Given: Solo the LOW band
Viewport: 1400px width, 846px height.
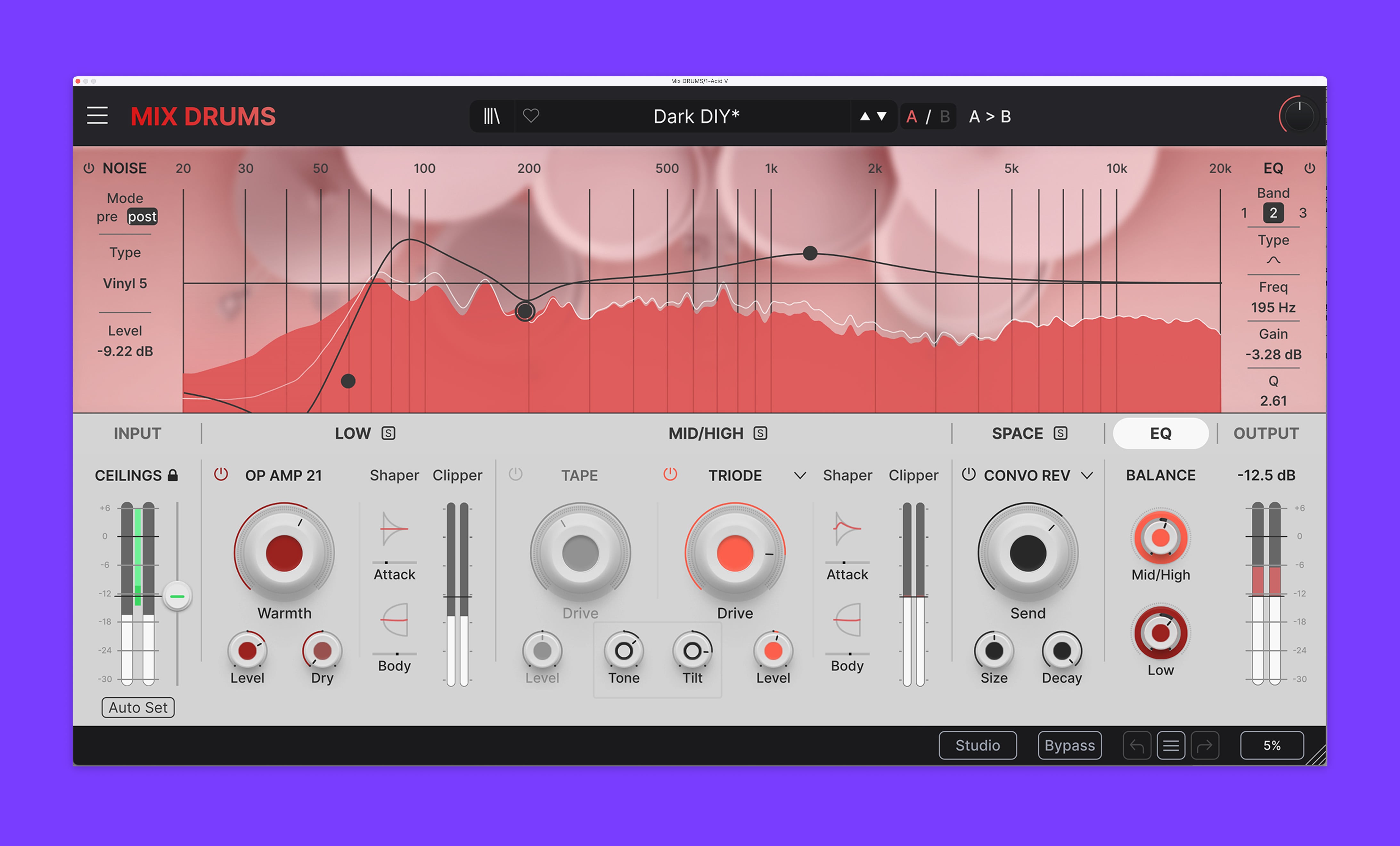Looking at the screenshot, I should pos(388,433).
